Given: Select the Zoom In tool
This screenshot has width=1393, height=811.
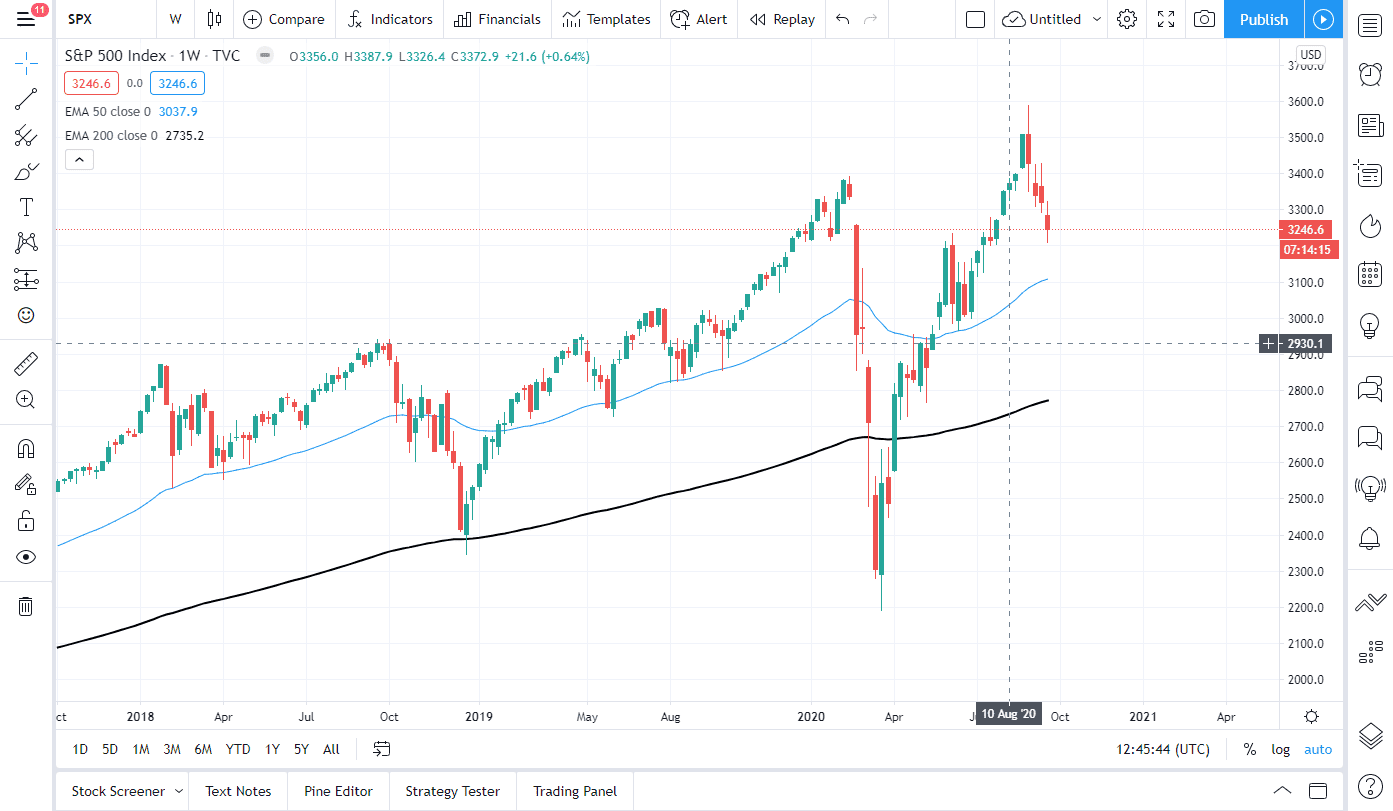Looking at the screenshot, I should [26, 400].
